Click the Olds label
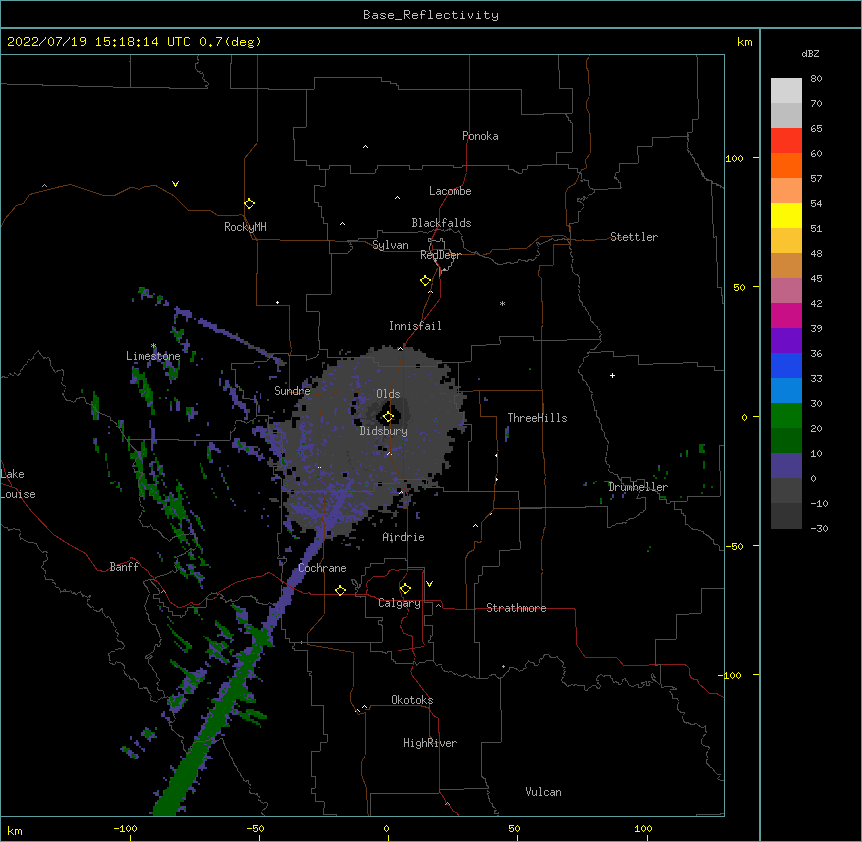The width and height of the screenshot is (862, 842). [388, 394]
